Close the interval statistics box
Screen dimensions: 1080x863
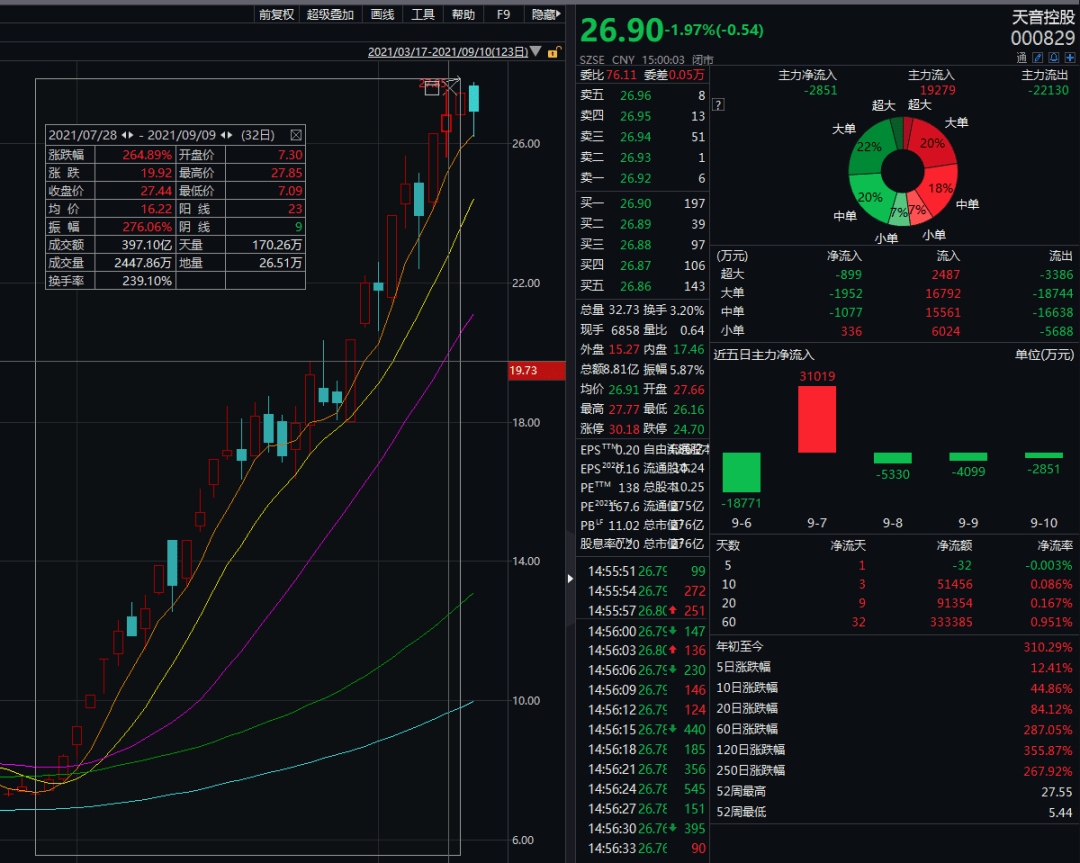pos(296,135)
